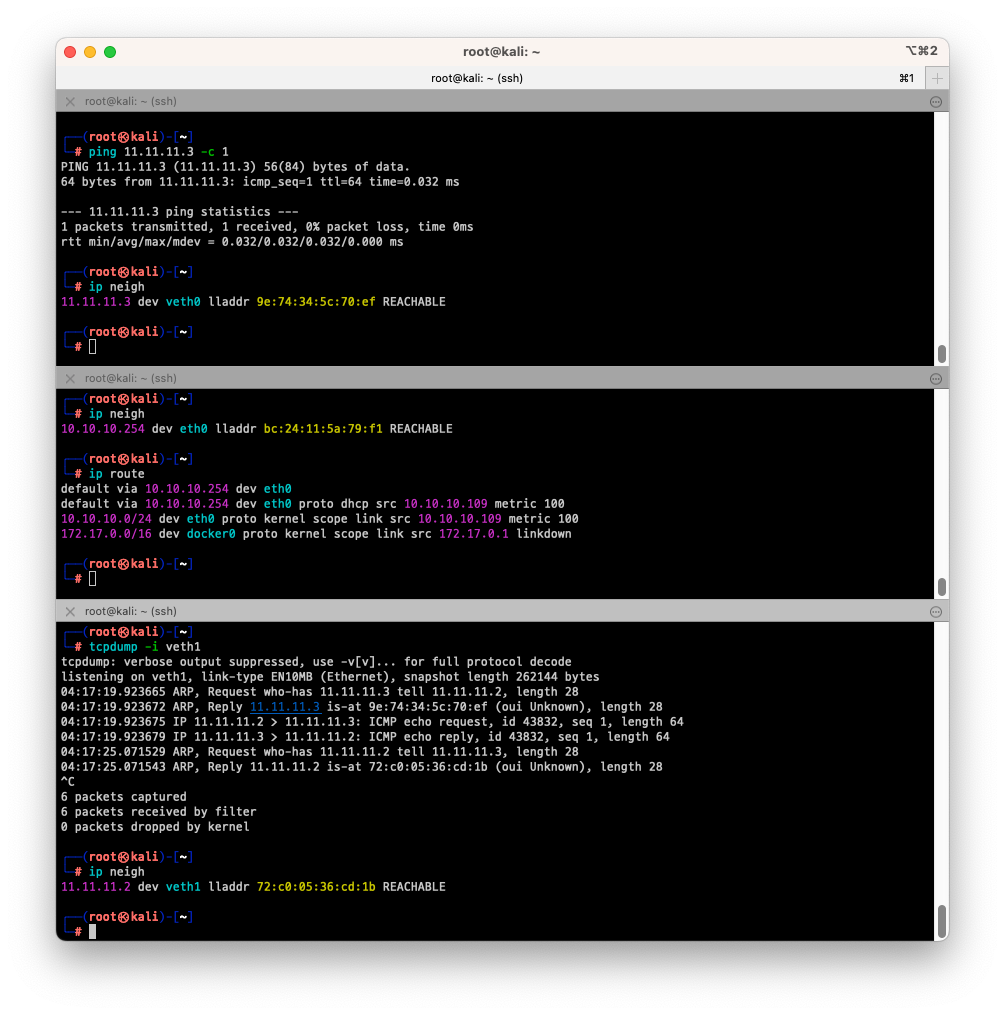
Task: Click the top pane title 'root@kali: ~ (ssh)'
Action: click(x=131, y=102)
